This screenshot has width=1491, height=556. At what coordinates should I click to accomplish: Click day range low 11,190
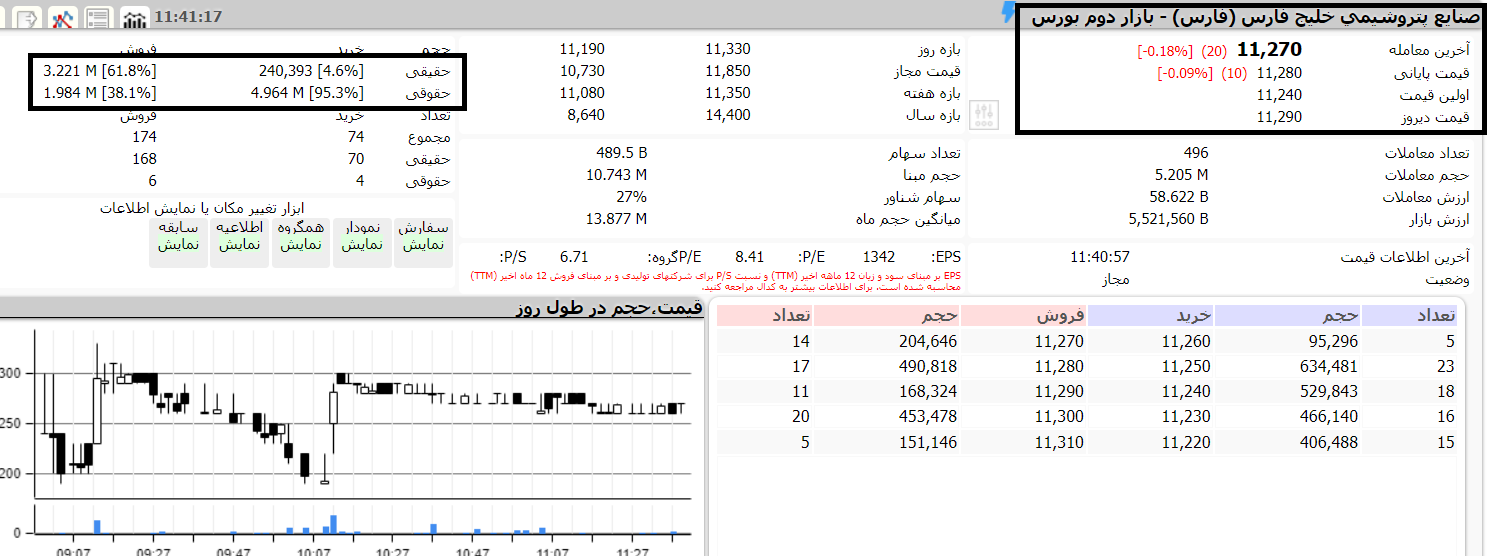click(582, 49)
